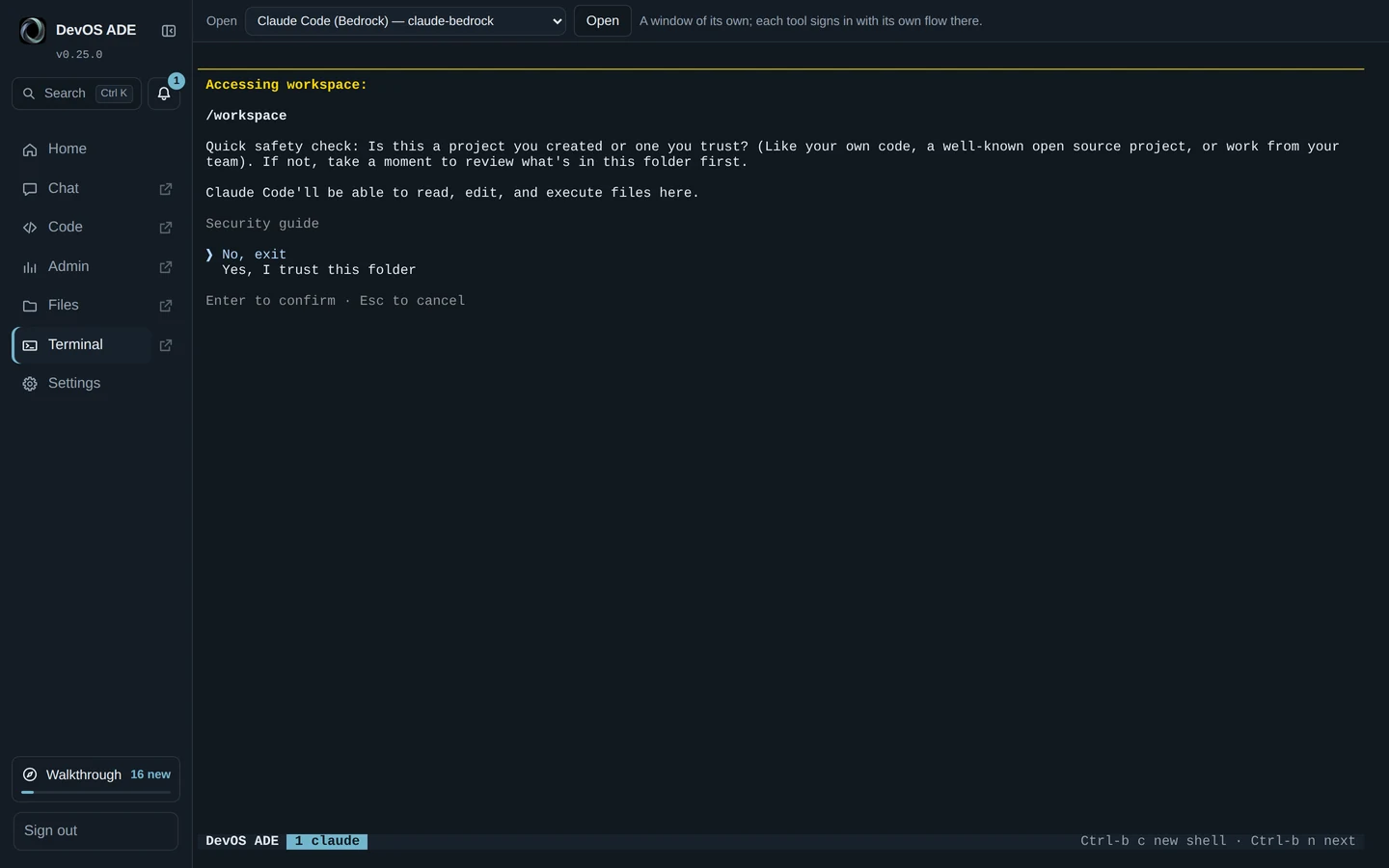Screen dimensions: 1389x868
Task: Click the Open button next to dropdown
Action: pos(603,21)
